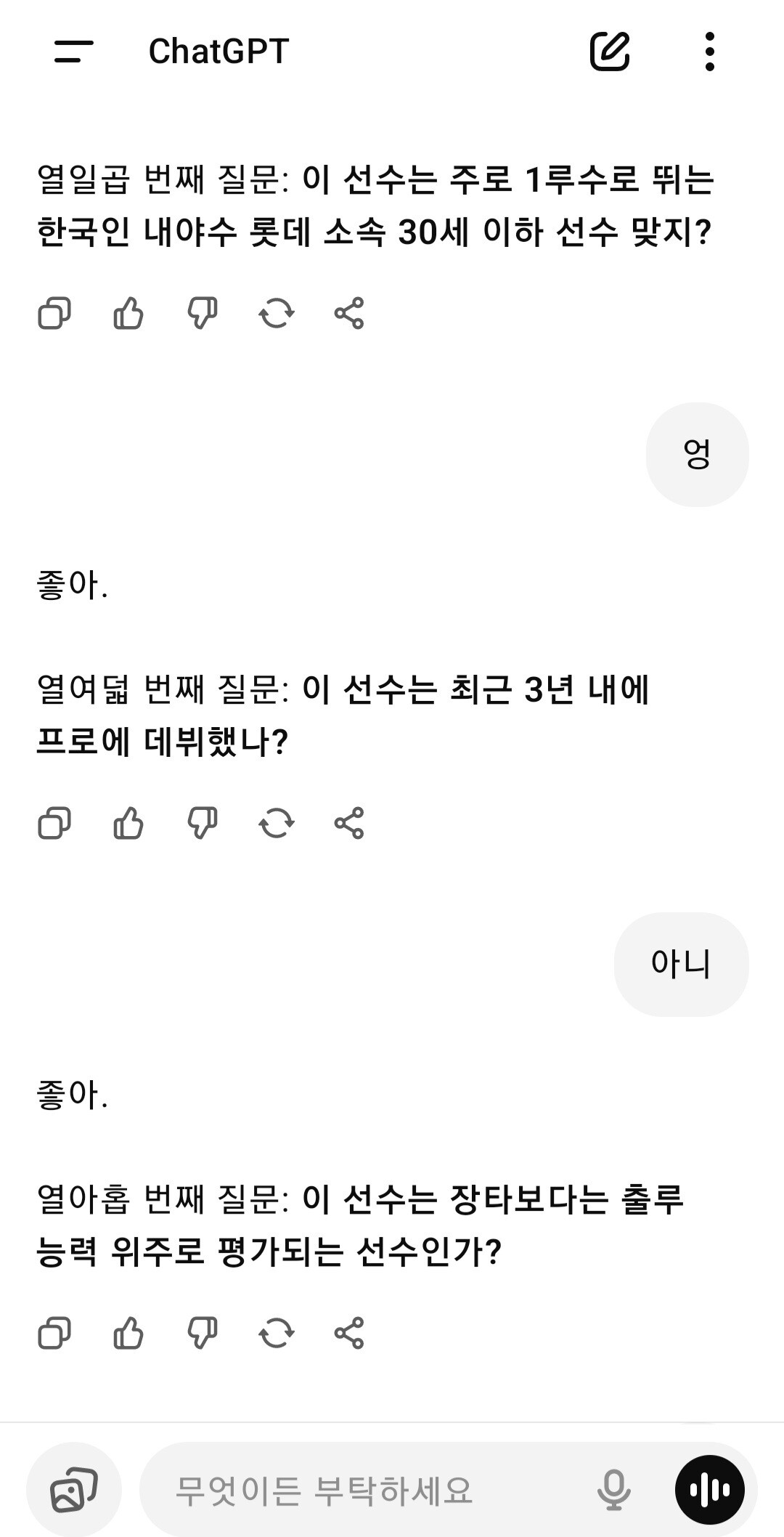Image resolution: width=784 pixels, height=1537 pixels.
Task: Copy the seventeenth question response
Action: click(x=54, y=314)
